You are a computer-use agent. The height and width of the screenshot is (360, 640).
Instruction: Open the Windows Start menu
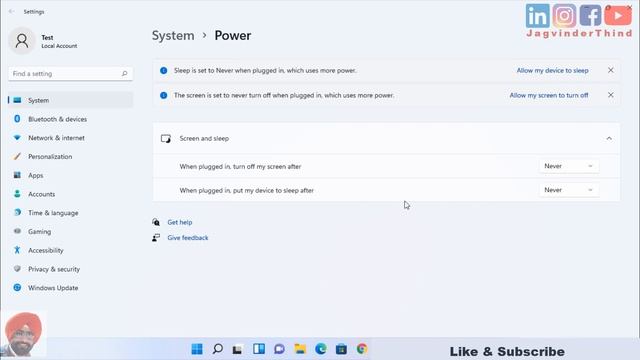point(197,349)
